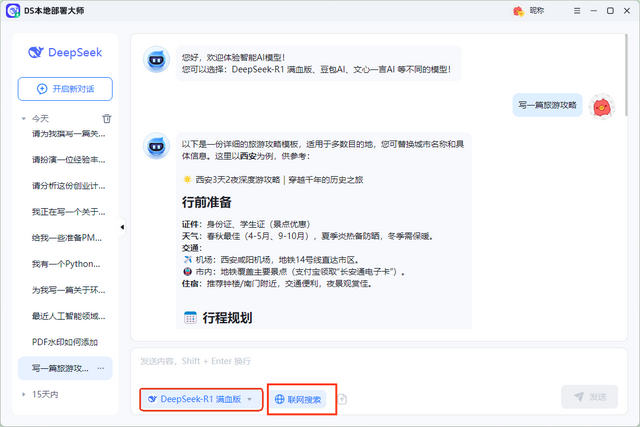Click the user message bubble 写一篇旅游攻略
Screen dimensions: 640x427
tap(547, 105)
